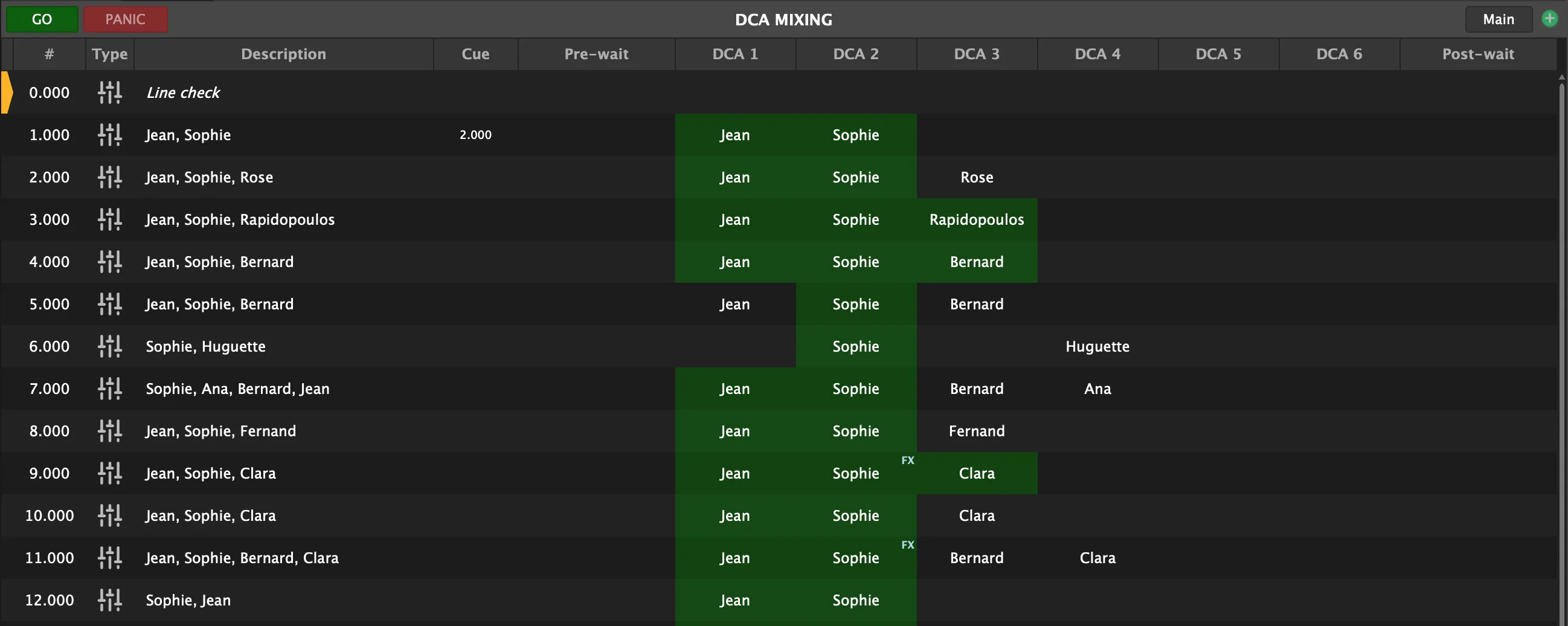The image size is (1568, 626).
Task: Select Jean in DCA 1 of cue 5.000
Action: 734,304
